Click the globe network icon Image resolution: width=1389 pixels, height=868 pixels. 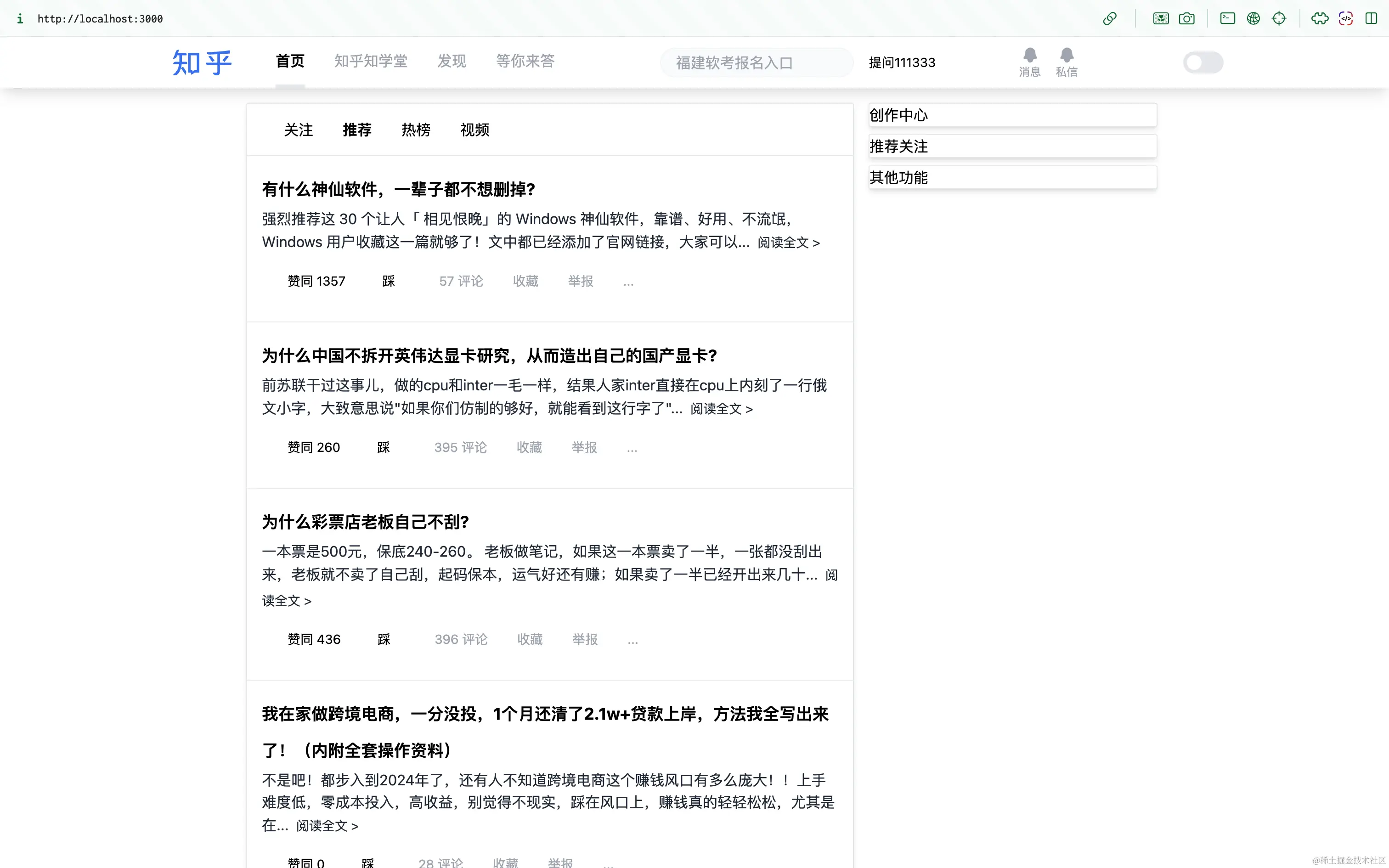pyautogui.click(x=1253, y=18)
